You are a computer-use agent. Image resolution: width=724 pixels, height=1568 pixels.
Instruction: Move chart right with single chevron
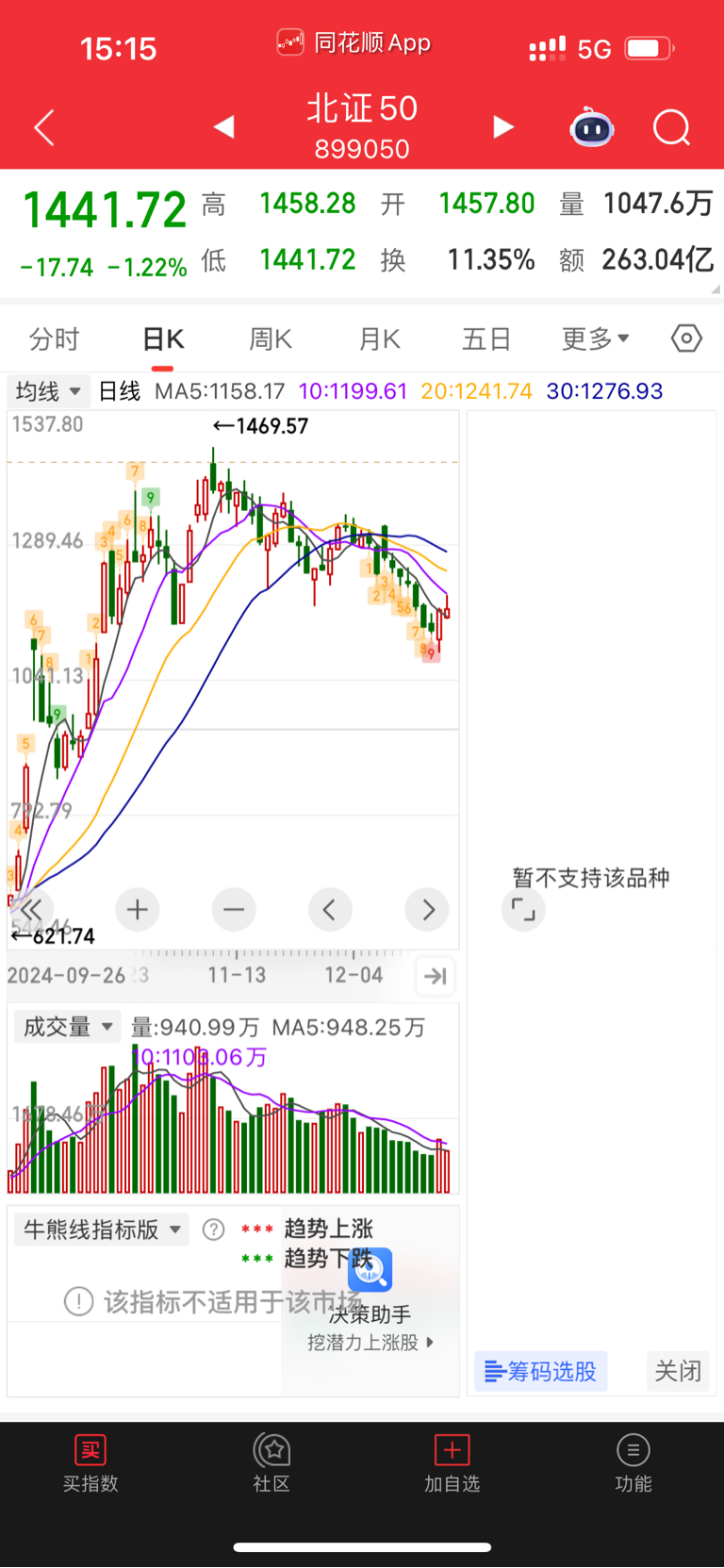(x=427, y=910)
